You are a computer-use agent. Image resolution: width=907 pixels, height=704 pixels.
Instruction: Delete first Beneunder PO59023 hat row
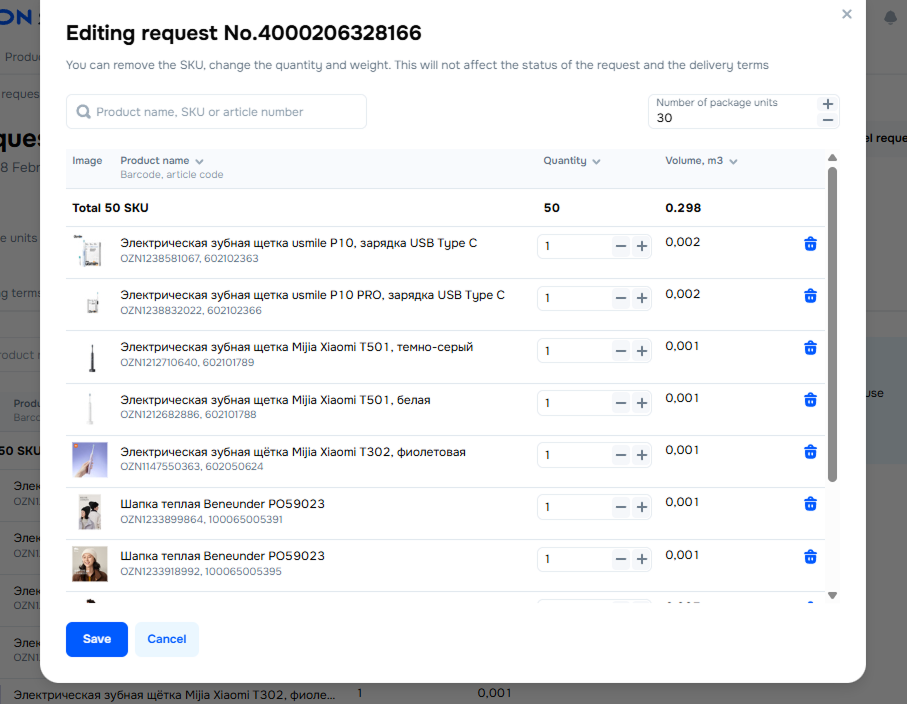[810, 504]
